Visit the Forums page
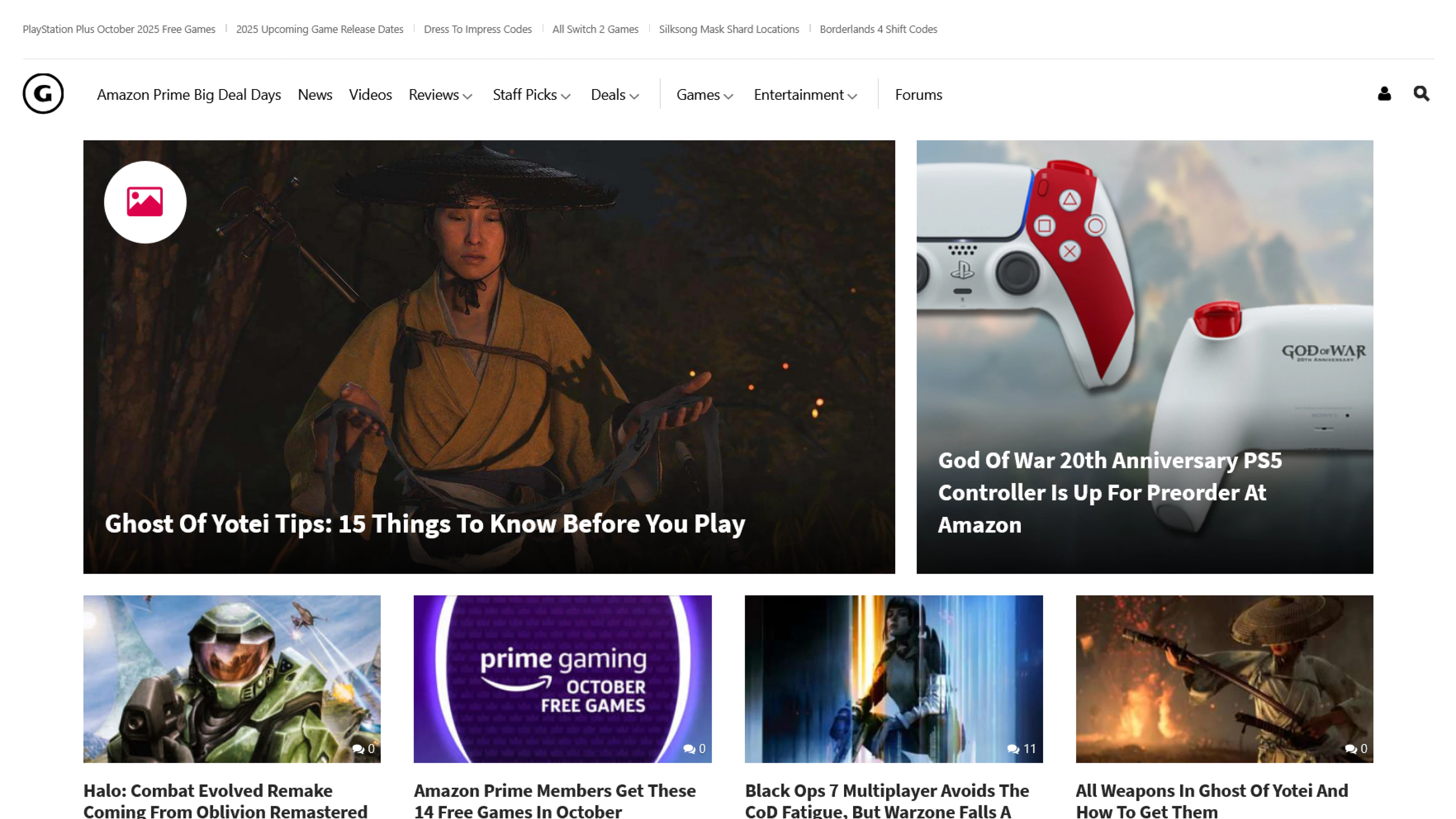Screen dimensions: 1456x819 click(918, 94)
